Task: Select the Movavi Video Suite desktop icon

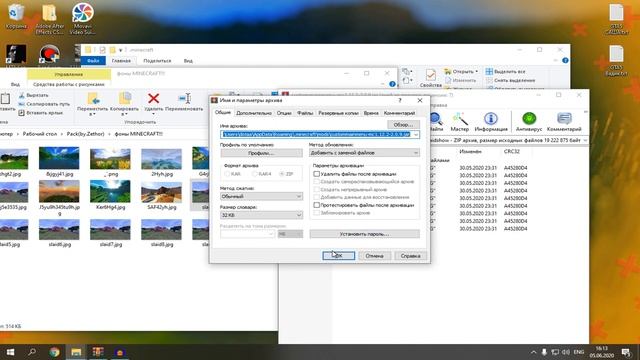Action: pos(82,19)
